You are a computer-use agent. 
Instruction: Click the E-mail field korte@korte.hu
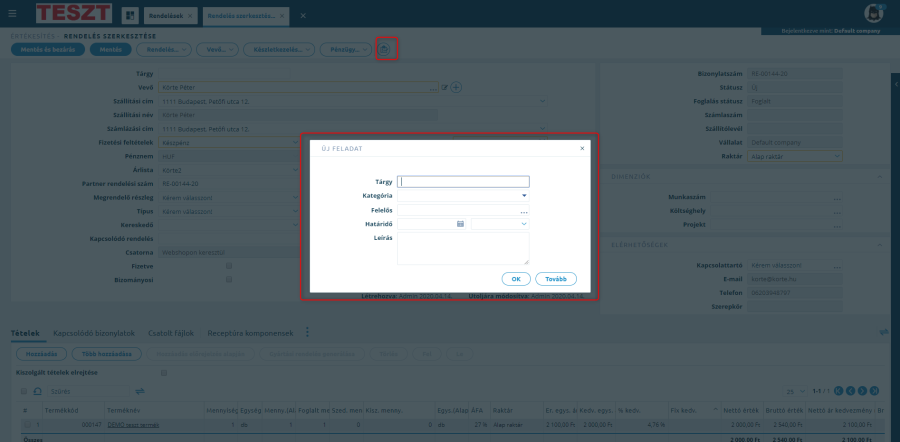[x=794, y=280]
